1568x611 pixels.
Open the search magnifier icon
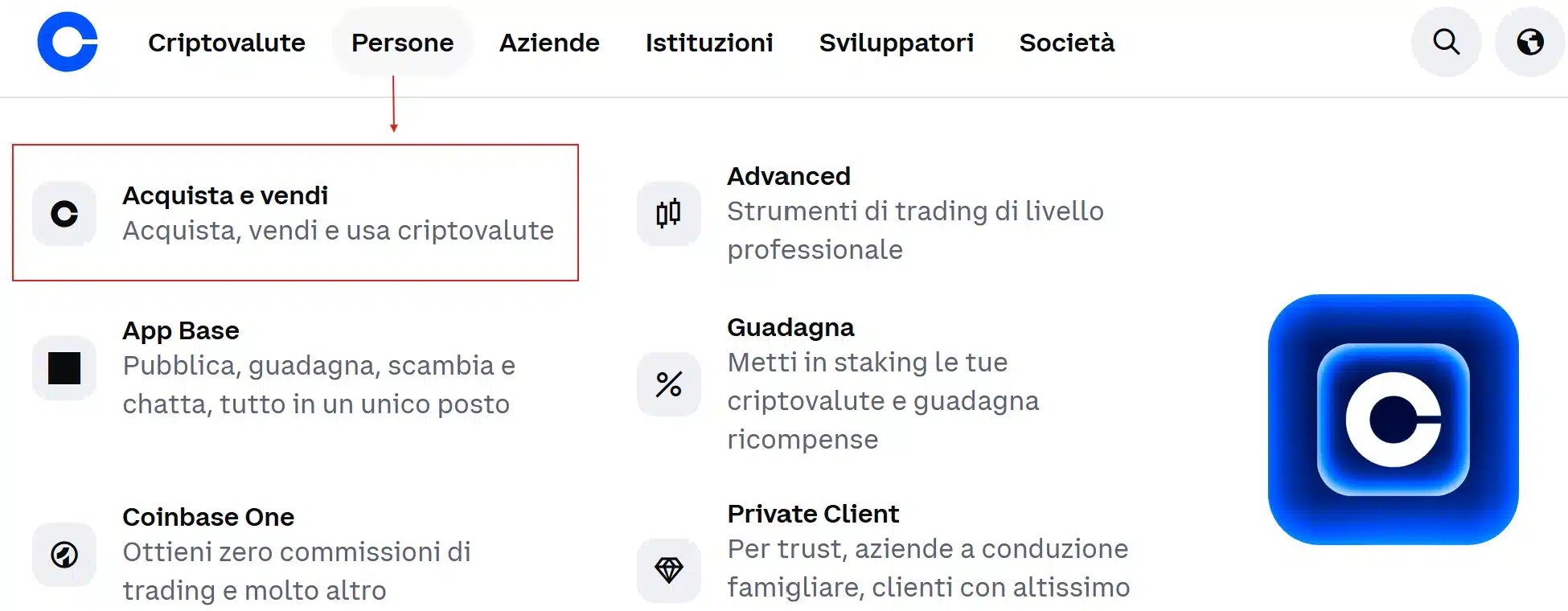point(1445,43)
